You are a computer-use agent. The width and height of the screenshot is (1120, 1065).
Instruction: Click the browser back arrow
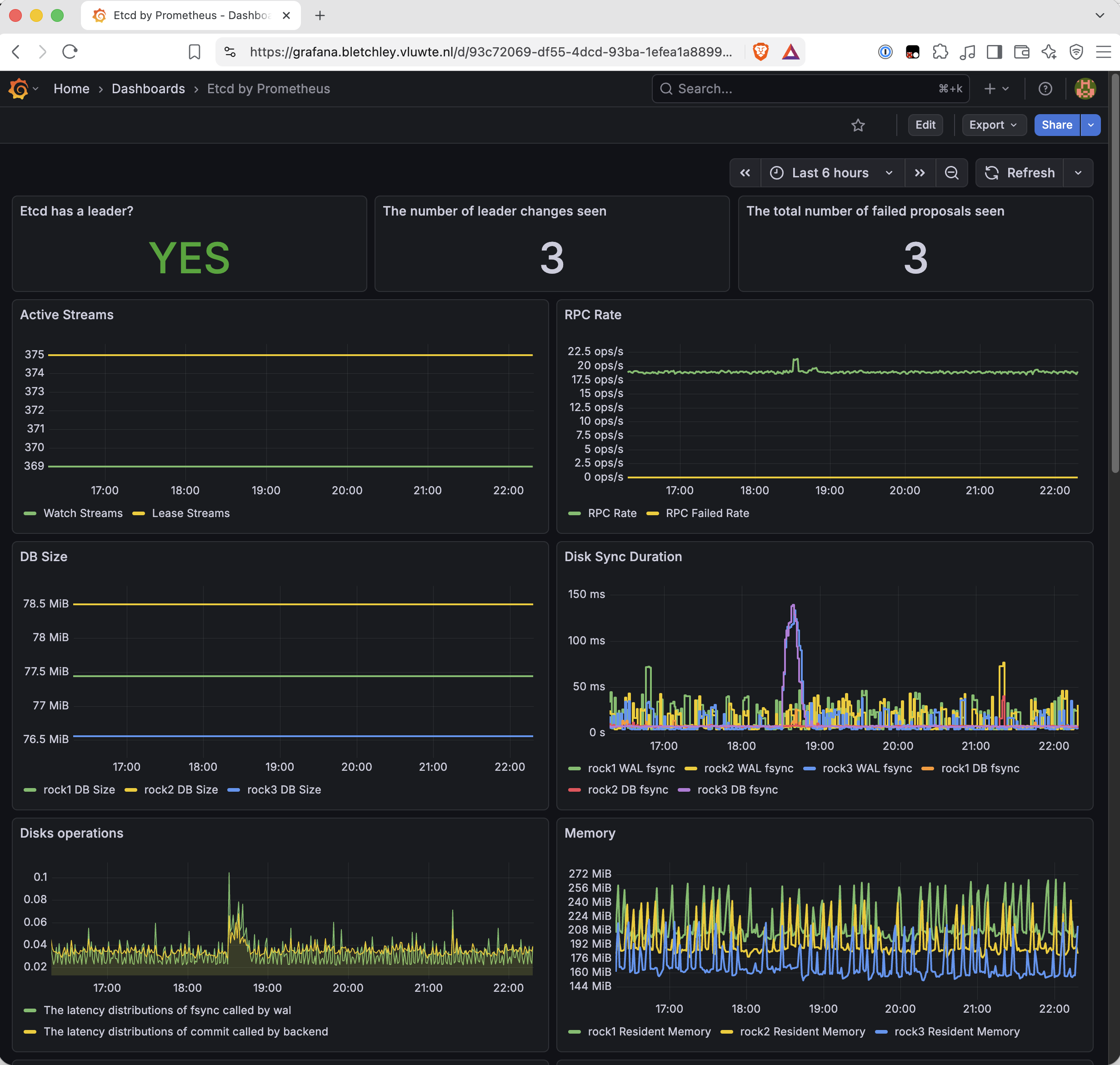point(16,52)
